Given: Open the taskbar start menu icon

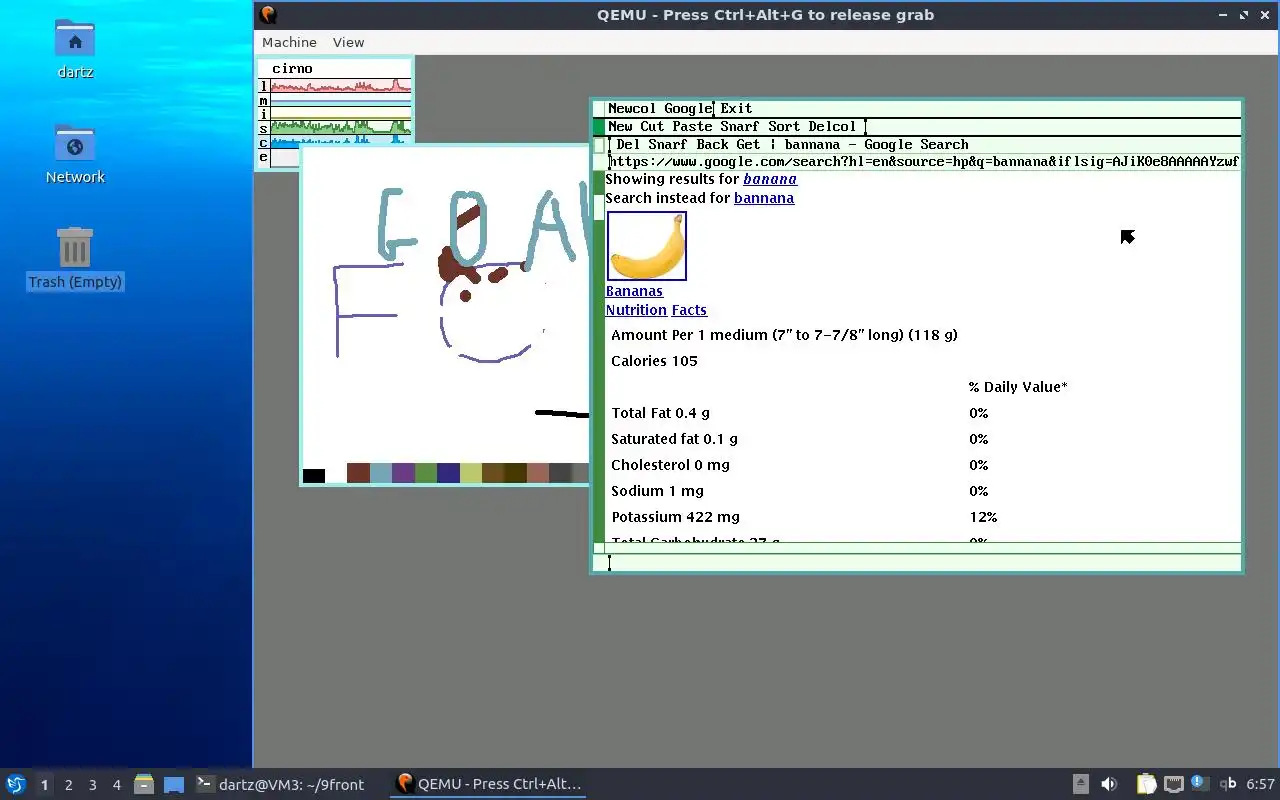Looking at the screenshot, I should point(16,785).
